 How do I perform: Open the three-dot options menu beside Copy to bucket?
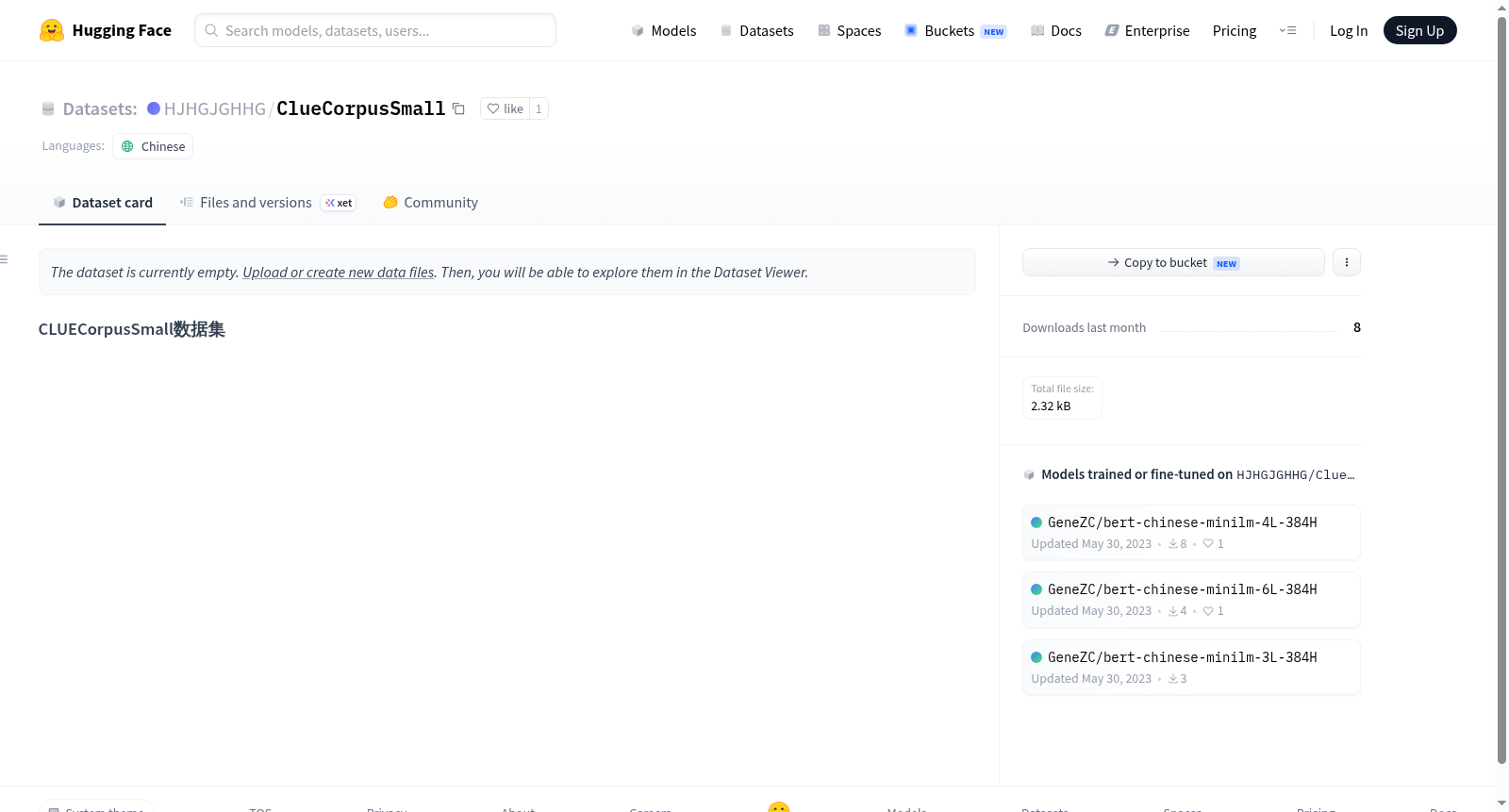point(1347,262)
